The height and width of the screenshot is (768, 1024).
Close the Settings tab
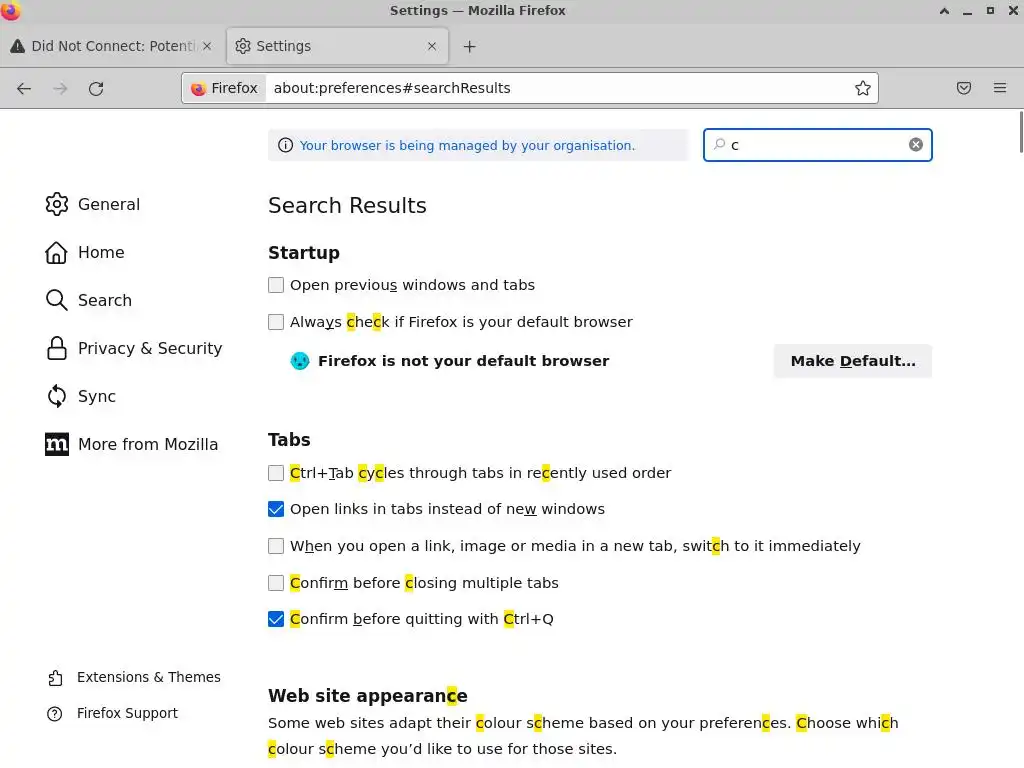[432, 46]
